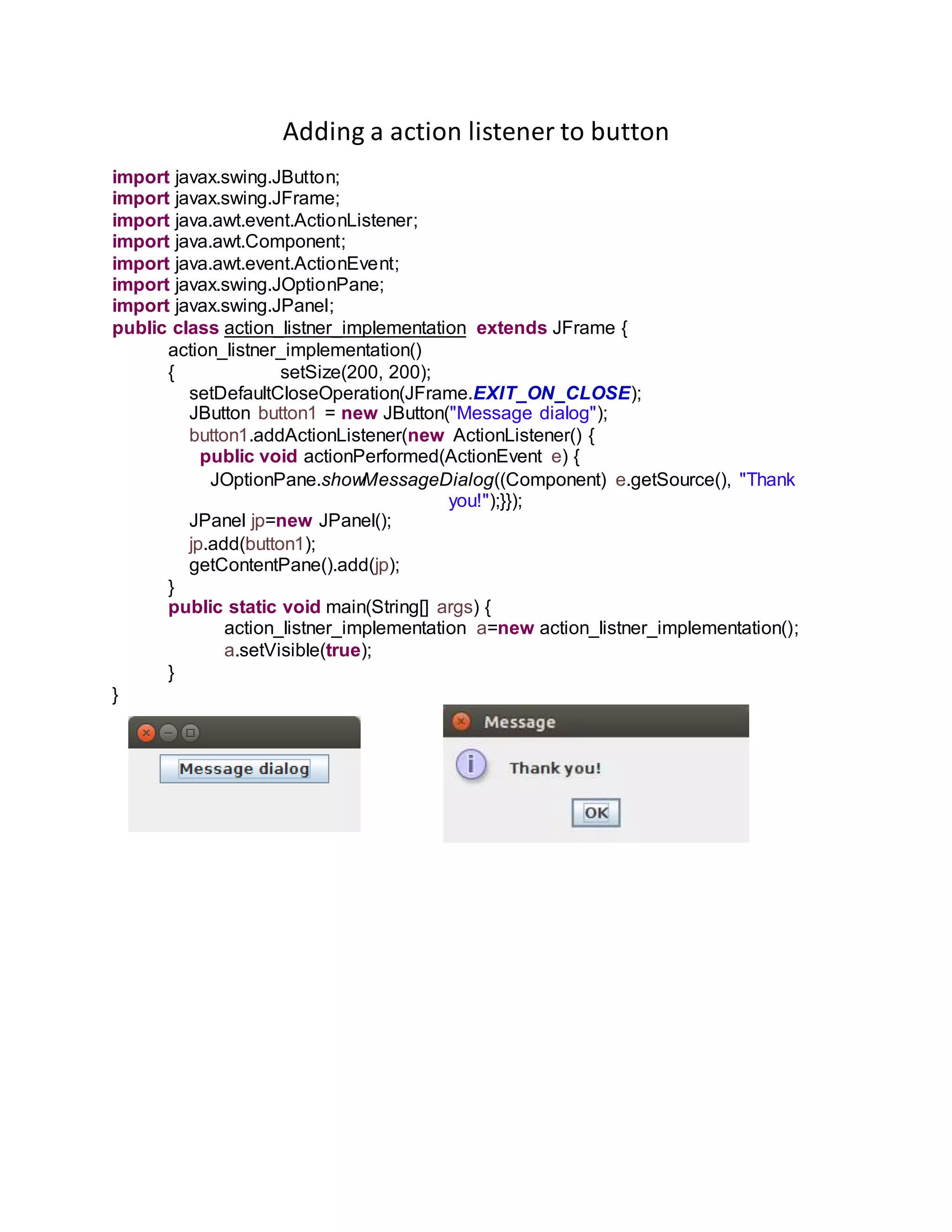Click the heading "Adding a action listener to button"

(476, 132)
